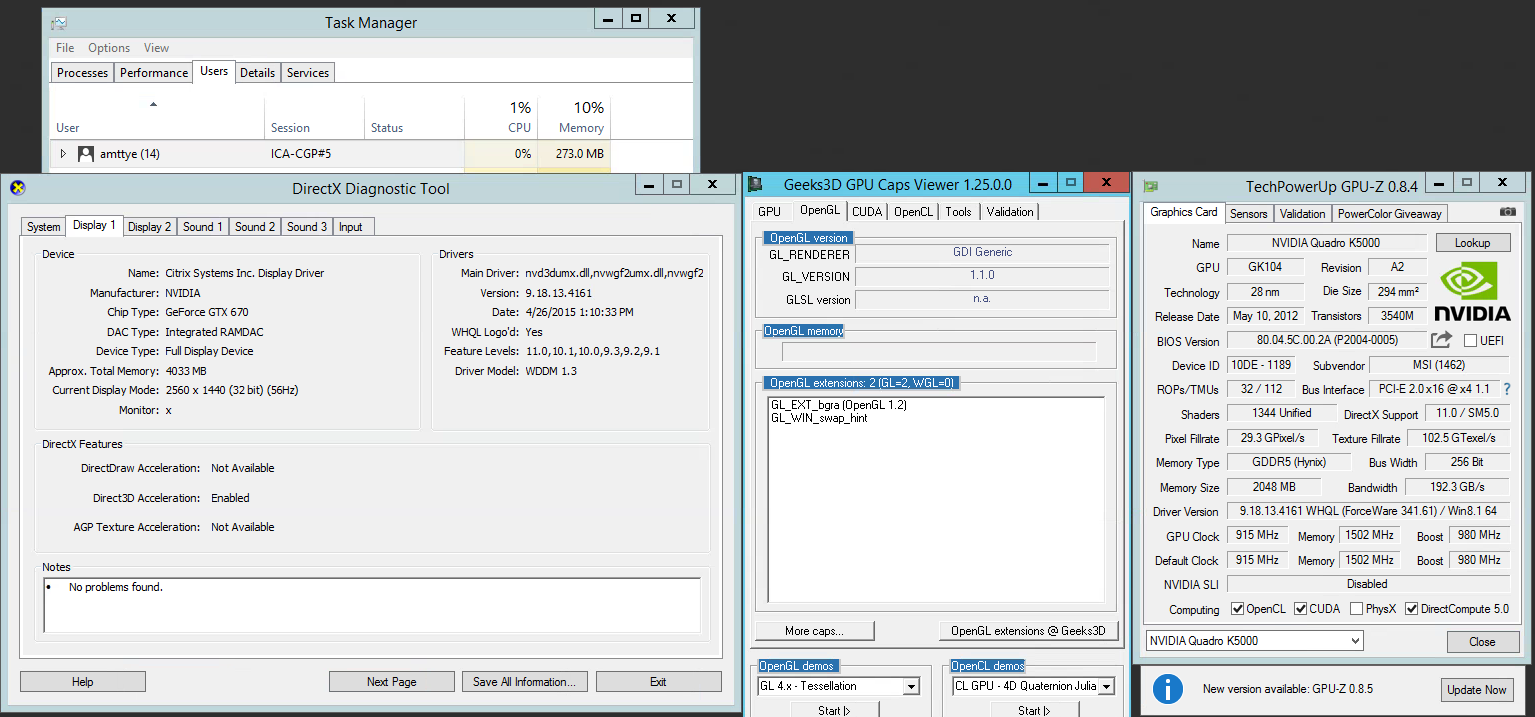
Task: Open the PowerColor Giveaway tab in GPU-Z
Action: (x=1390, y=214)
